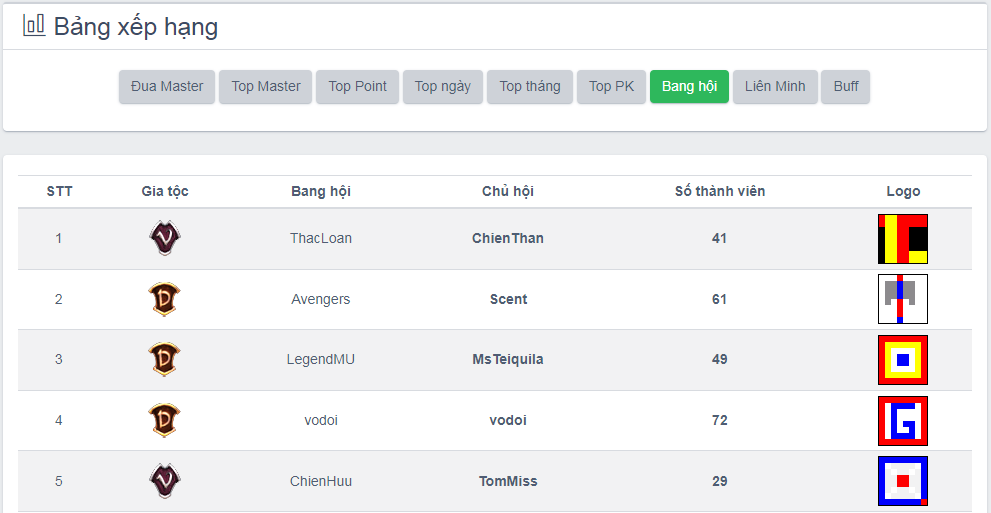Click the chart icon beside Bảng xếp hạng
The image size is (991, 513).
pyautogui.click(x=34, y=26)
